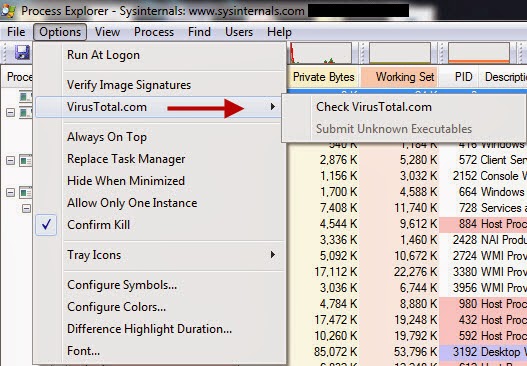Select Check VirusTotal.com
This screenshot has height=366, width=527.
click(404, 107)
